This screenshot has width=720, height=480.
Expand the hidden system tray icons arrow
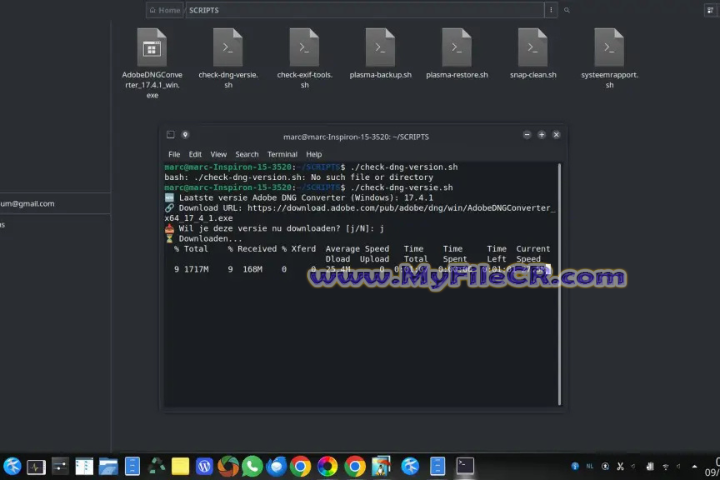pyautogui.click(x=694, y=467)
